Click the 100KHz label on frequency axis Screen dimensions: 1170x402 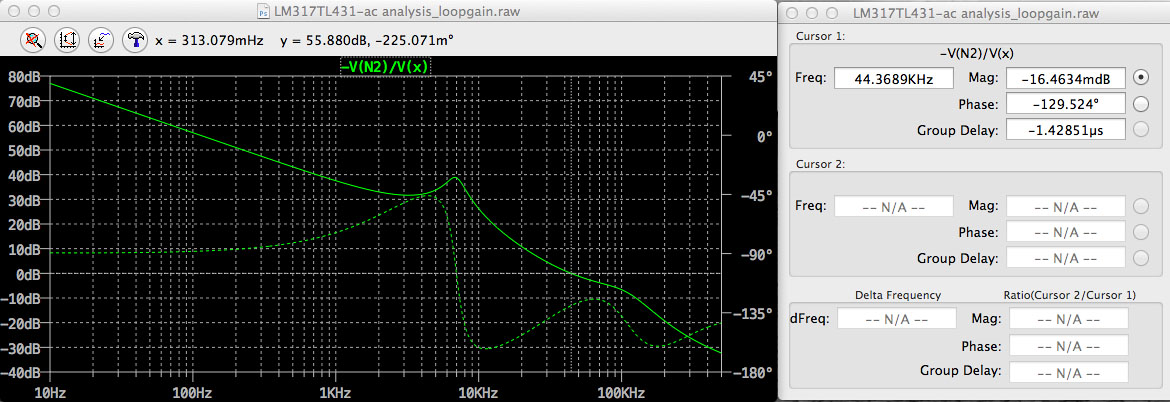click(621, 392)
